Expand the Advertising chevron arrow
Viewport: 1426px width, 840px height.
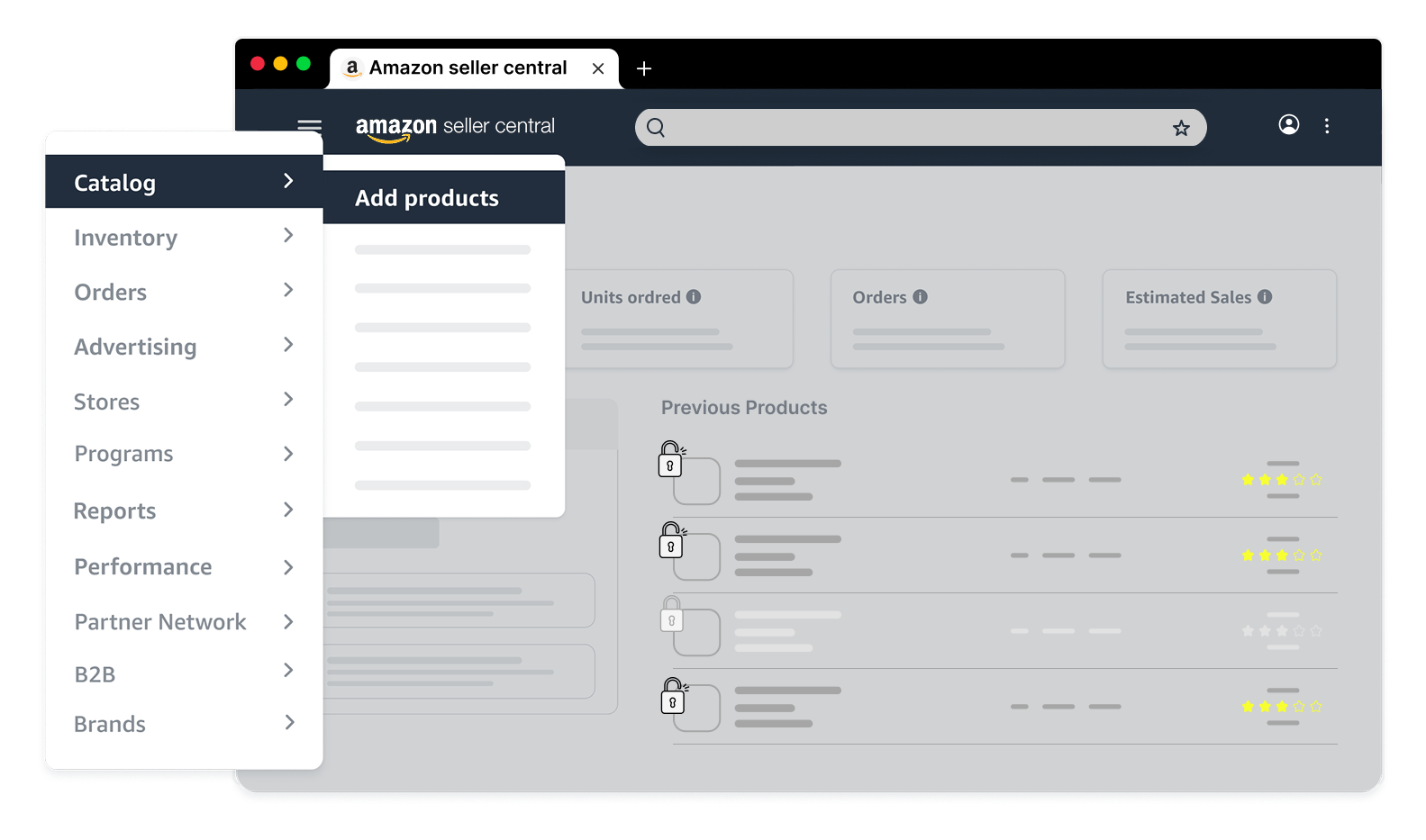point(288,345)
